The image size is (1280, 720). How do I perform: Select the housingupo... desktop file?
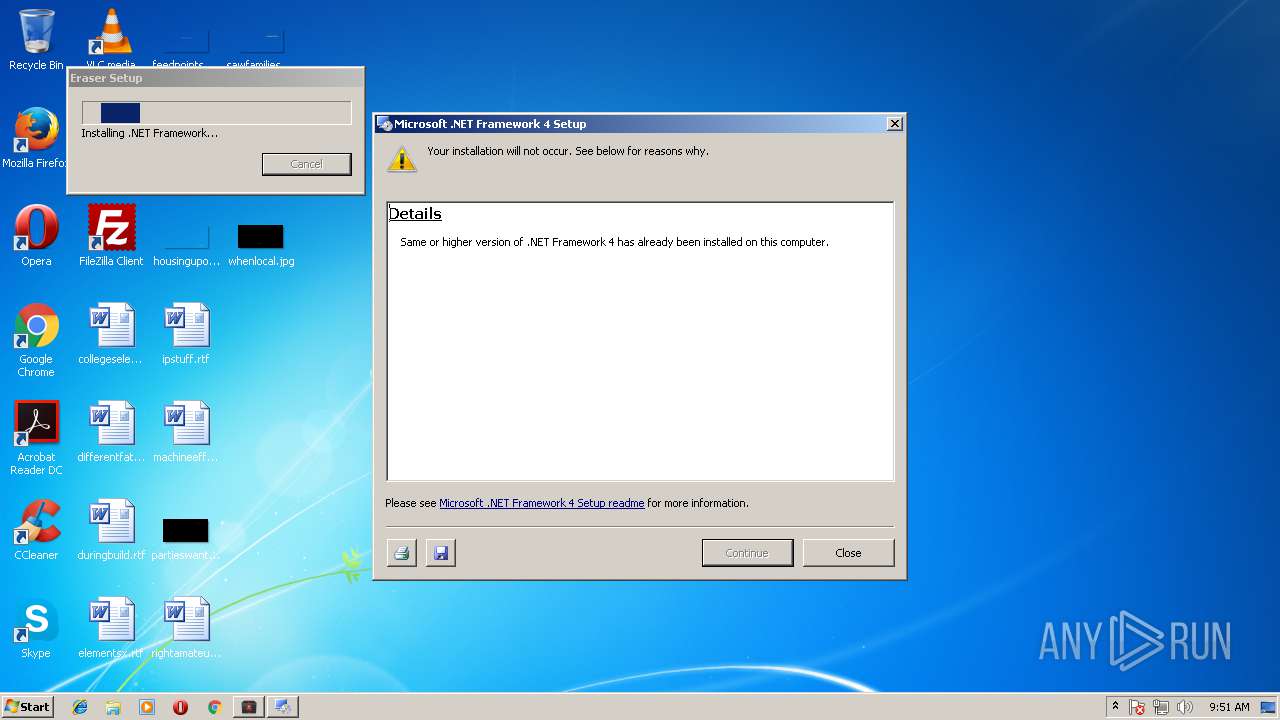[186, 245]
